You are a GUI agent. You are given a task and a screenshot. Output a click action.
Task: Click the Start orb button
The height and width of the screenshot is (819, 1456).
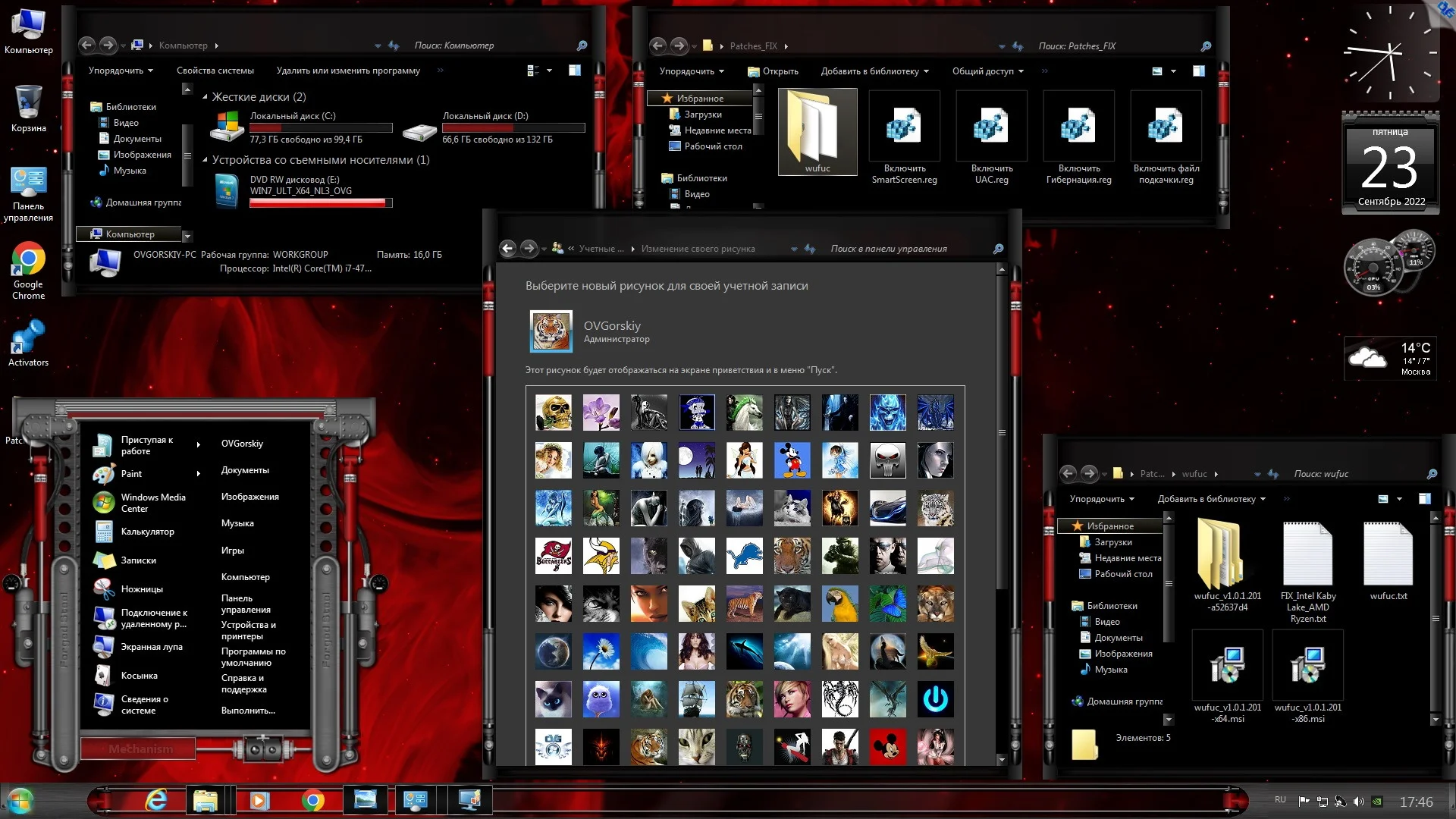[x=20, y=801]
